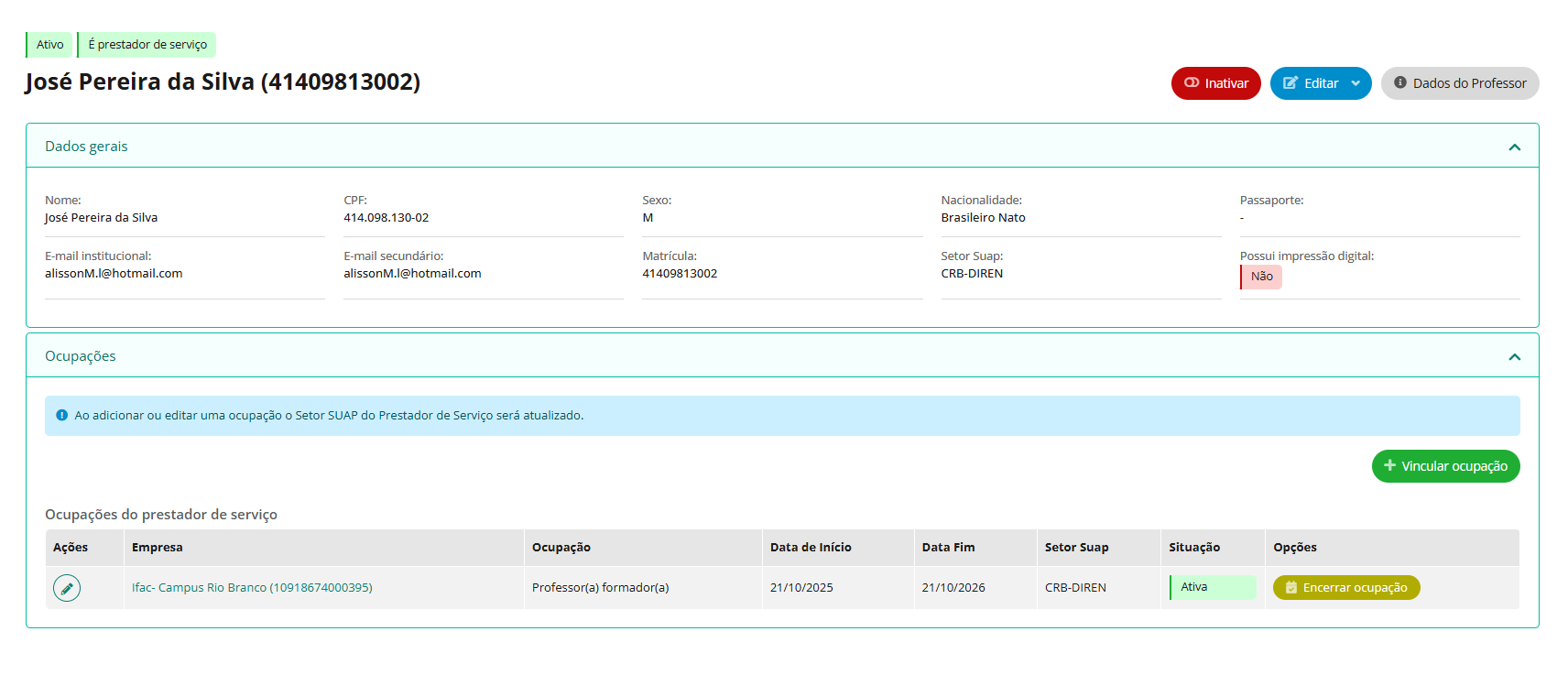Click the Ativo status tag above the name
1568x675 pixels.
[49, 45]
